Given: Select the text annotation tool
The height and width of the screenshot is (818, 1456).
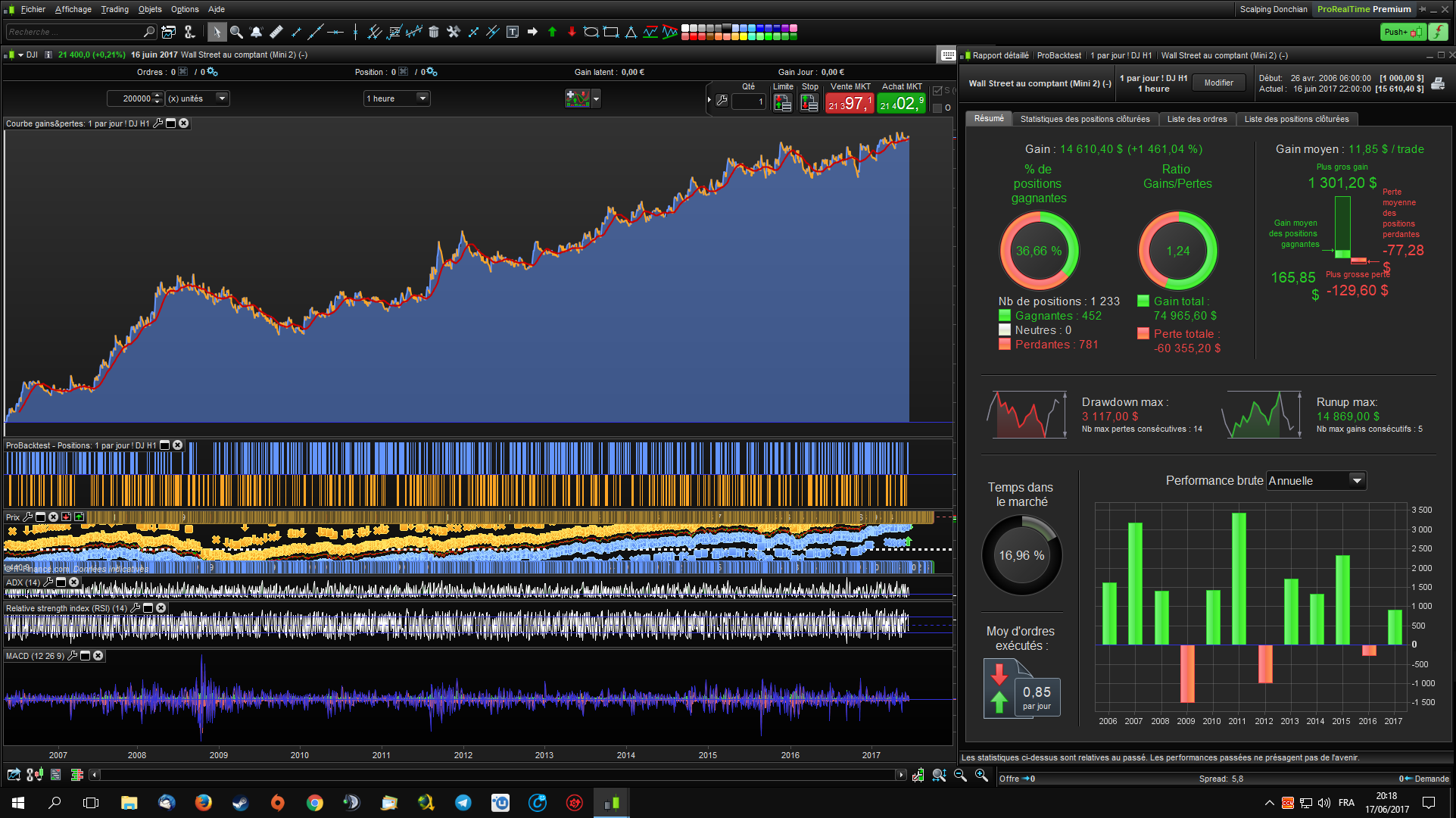Looking at the screenshot, I should tap(513, 32).
